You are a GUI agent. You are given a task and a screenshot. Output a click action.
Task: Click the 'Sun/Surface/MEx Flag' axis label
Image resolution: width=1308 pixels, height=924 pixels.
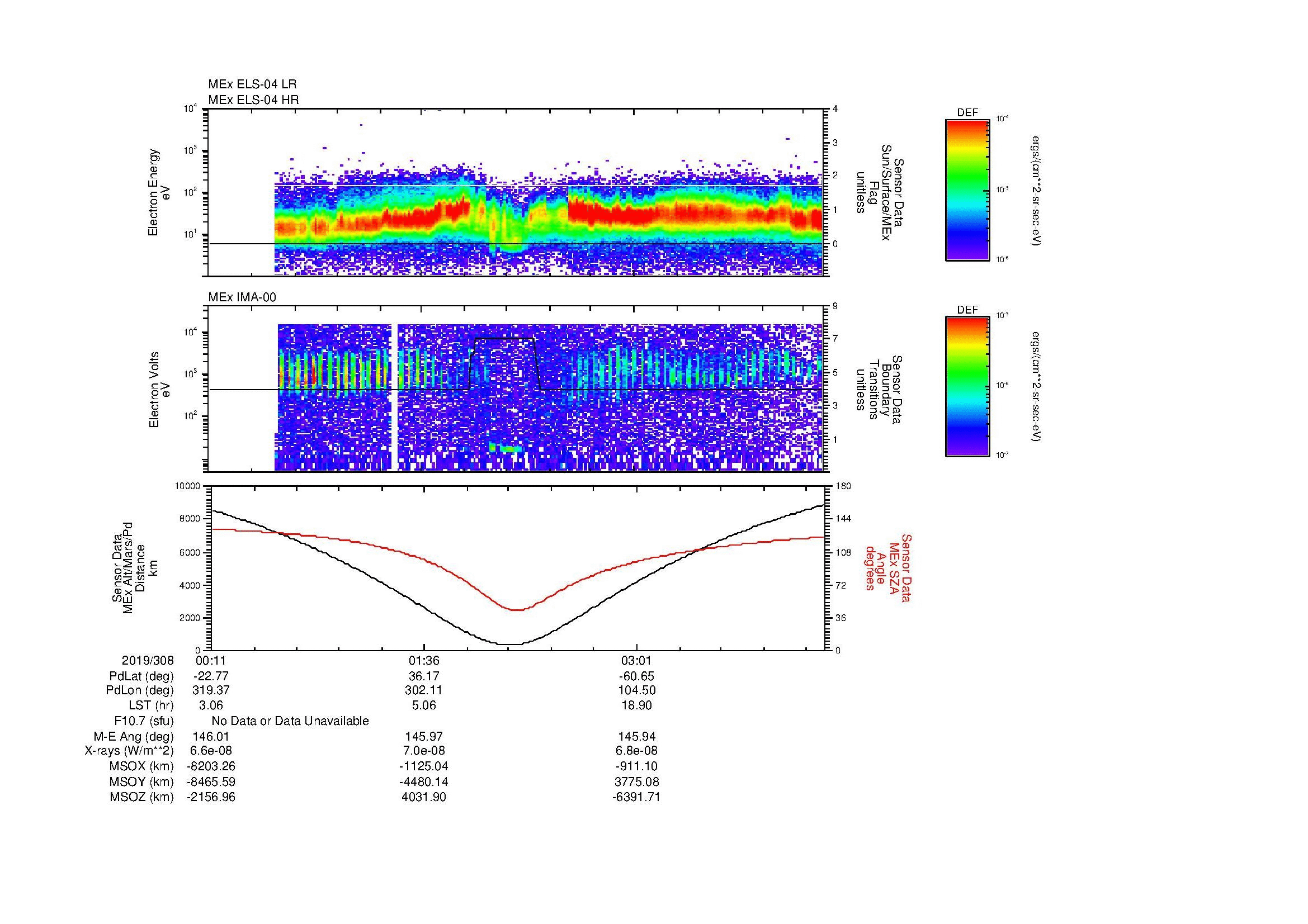pyautogui.click(x=880, y=192)
